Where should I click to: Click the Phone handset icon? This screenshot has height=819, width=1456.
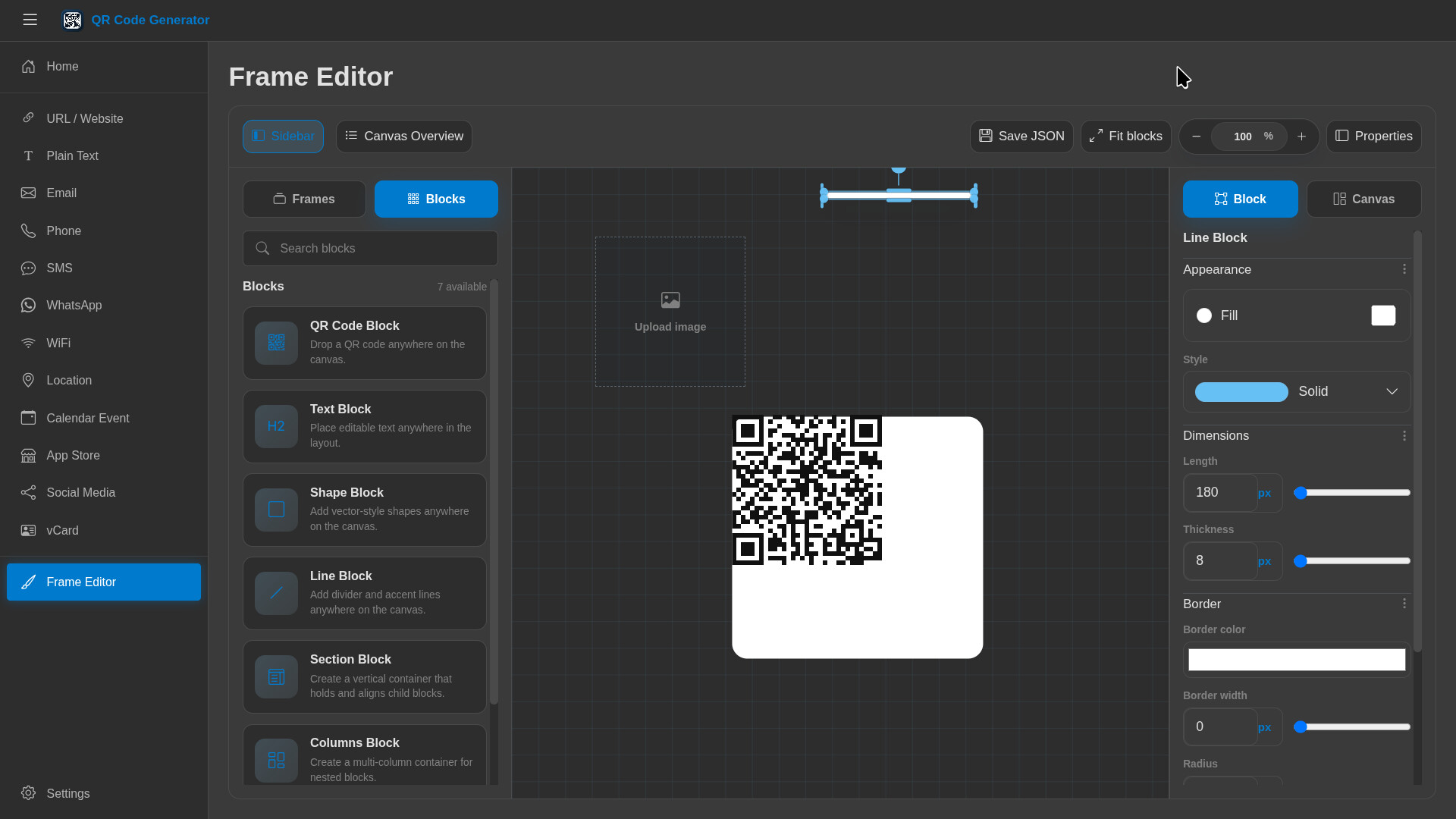point(28,231)
